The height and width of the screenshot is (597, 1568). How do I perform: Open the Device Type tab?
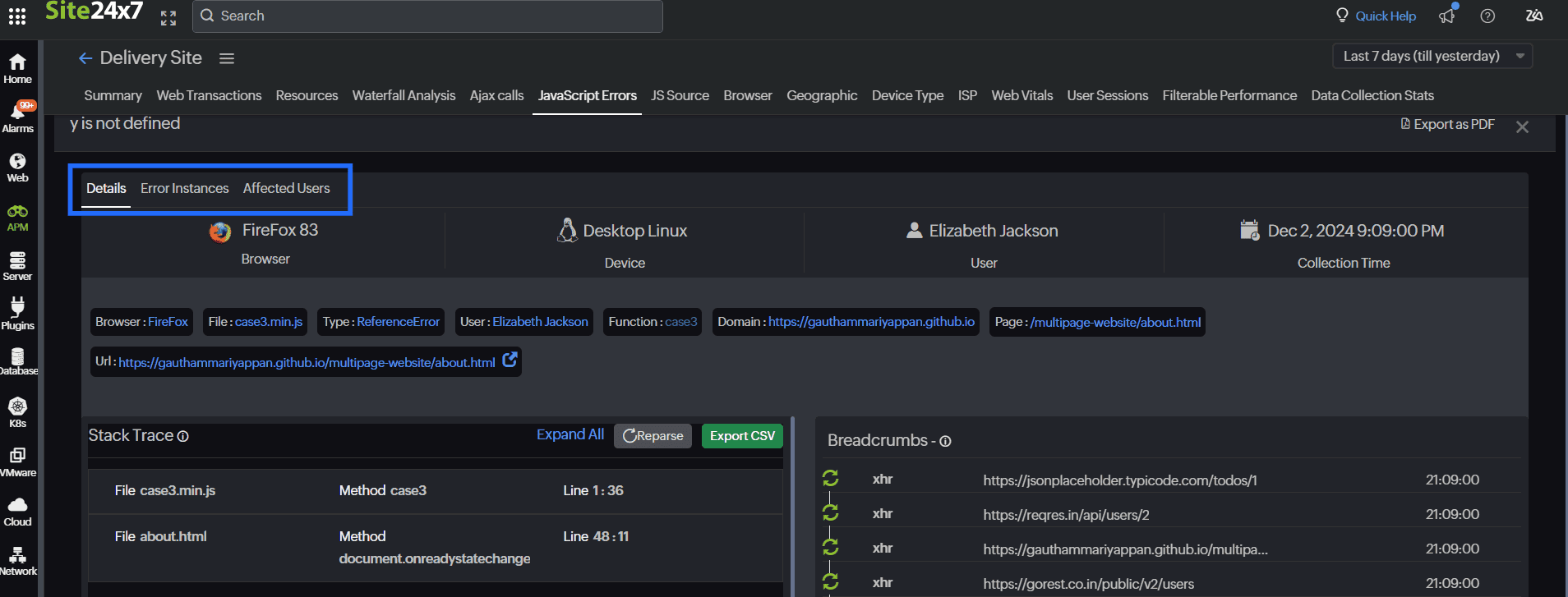click(907, 95)
